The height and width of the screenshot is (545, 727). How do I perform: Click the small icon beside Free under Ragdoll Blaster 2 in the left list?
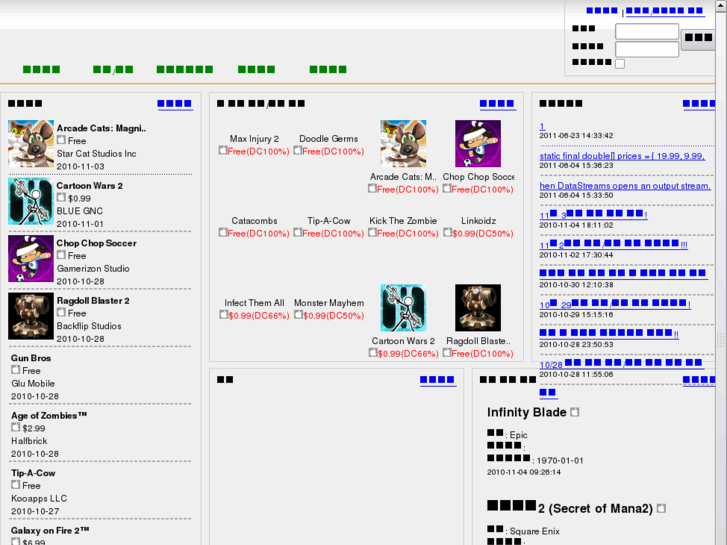point(61,312)
